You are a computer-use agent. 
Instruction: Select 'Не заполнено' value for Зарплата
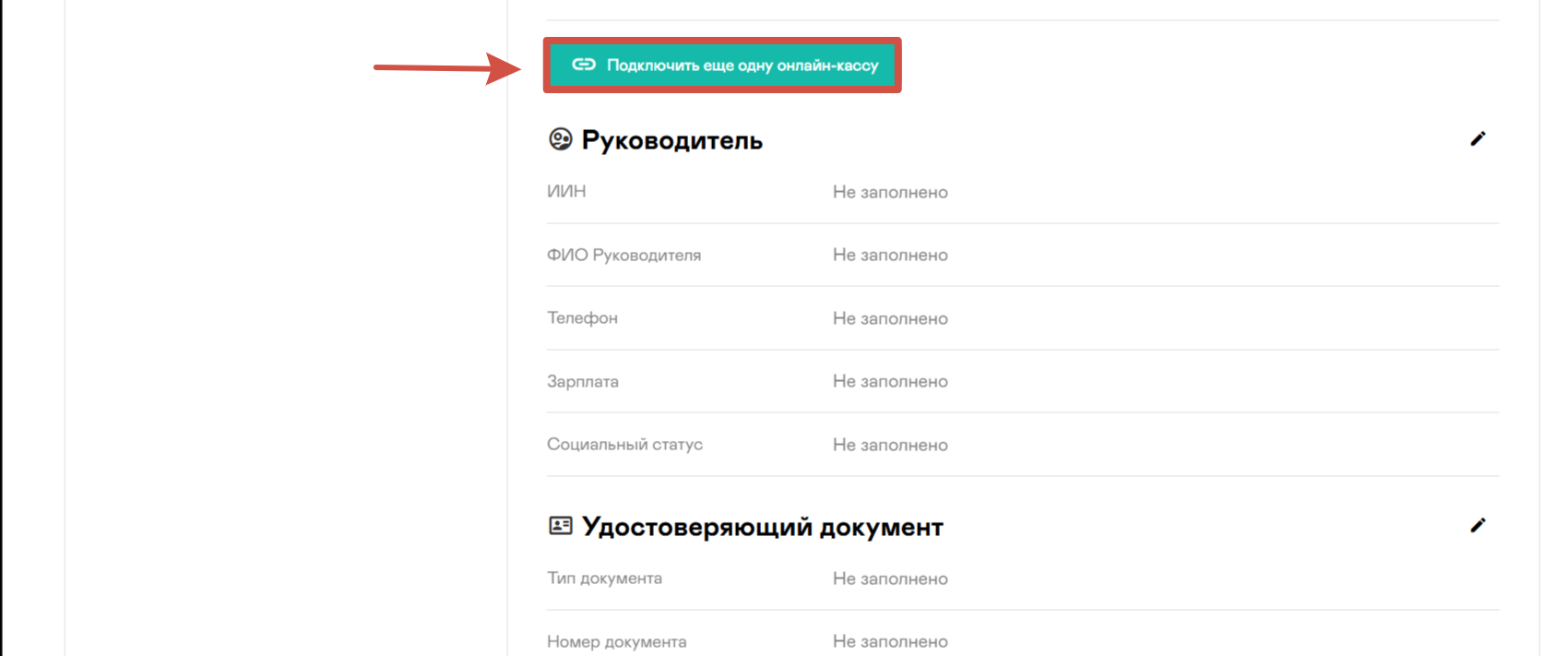click(890, 381)
